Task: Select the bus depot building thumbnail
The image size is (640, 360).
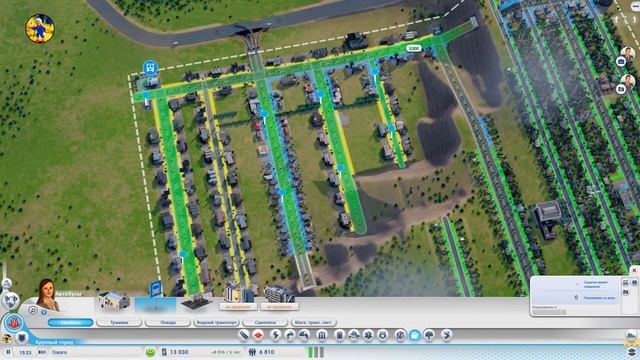Action: (114, 301)
